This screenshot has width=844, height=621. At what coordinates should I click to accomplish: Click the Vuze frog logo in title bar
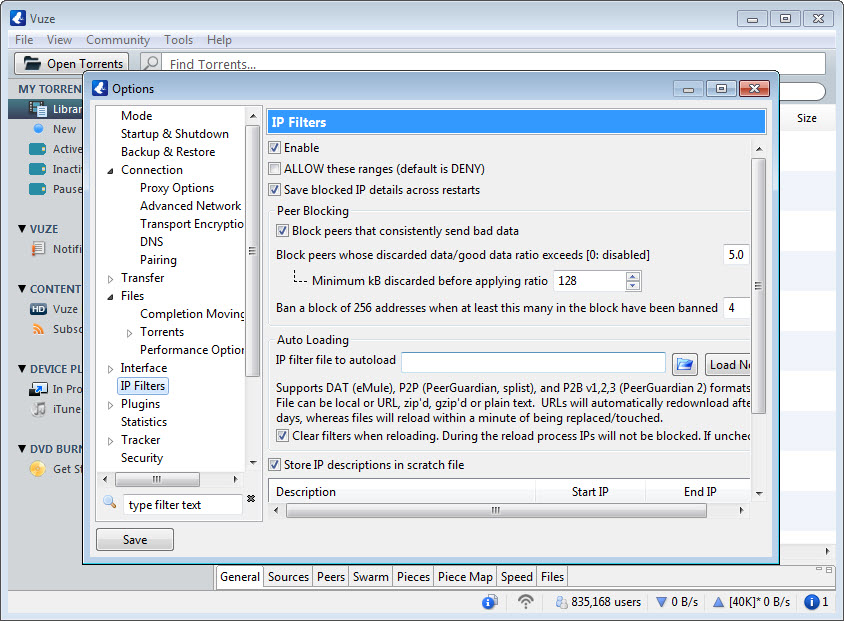click(18, 18)
